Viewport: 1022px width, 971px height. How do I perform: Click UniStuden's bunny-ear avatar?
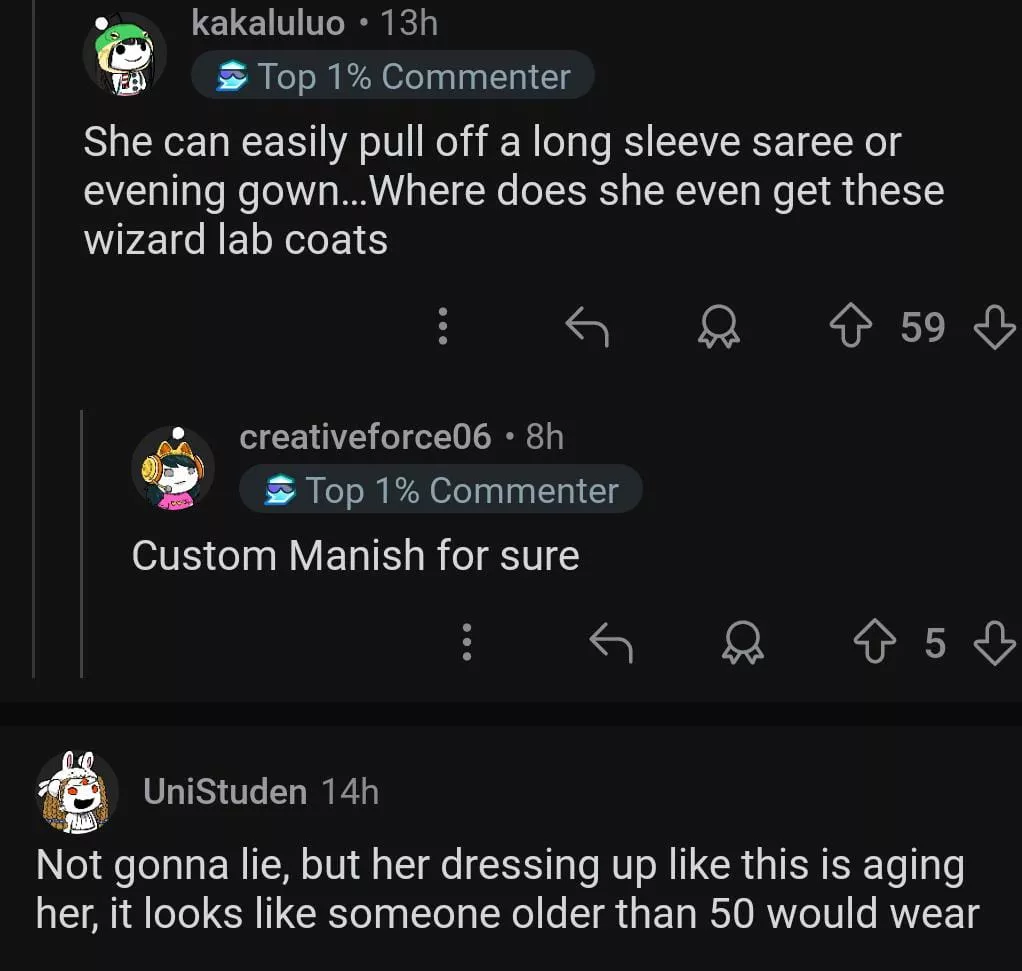pyautogui.click(x=77, y=791)
